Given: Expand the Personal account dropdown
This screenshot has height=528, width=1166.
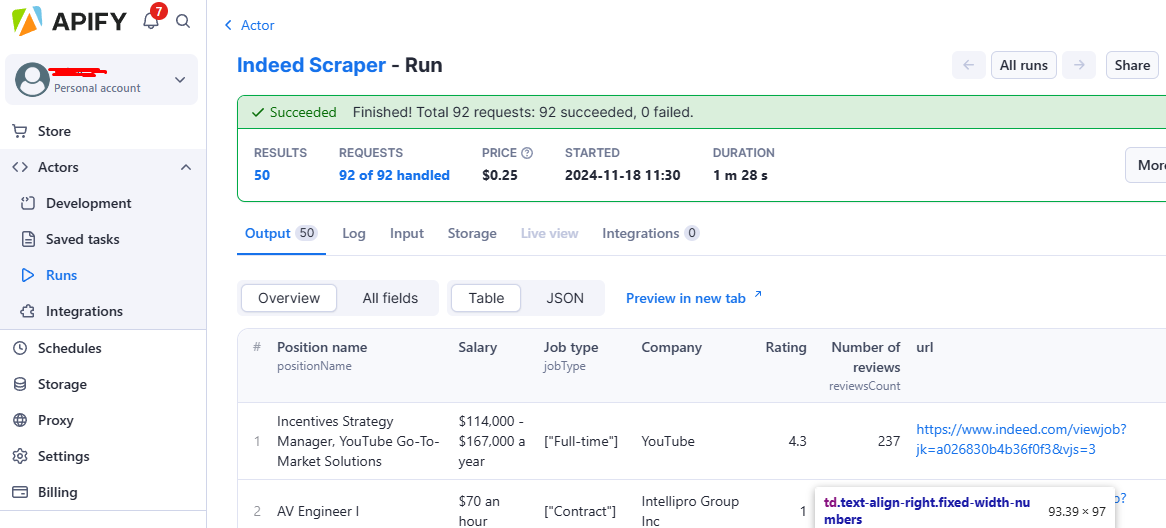Looking at the screenshot, I should tap(180, 80).
